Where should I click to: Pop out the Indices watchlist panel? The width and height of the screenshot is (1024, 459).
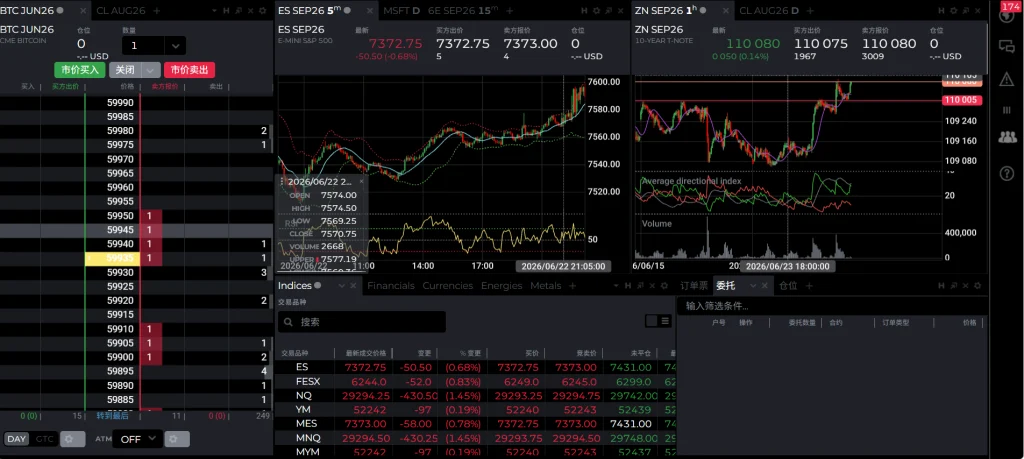tap(641, 285)
